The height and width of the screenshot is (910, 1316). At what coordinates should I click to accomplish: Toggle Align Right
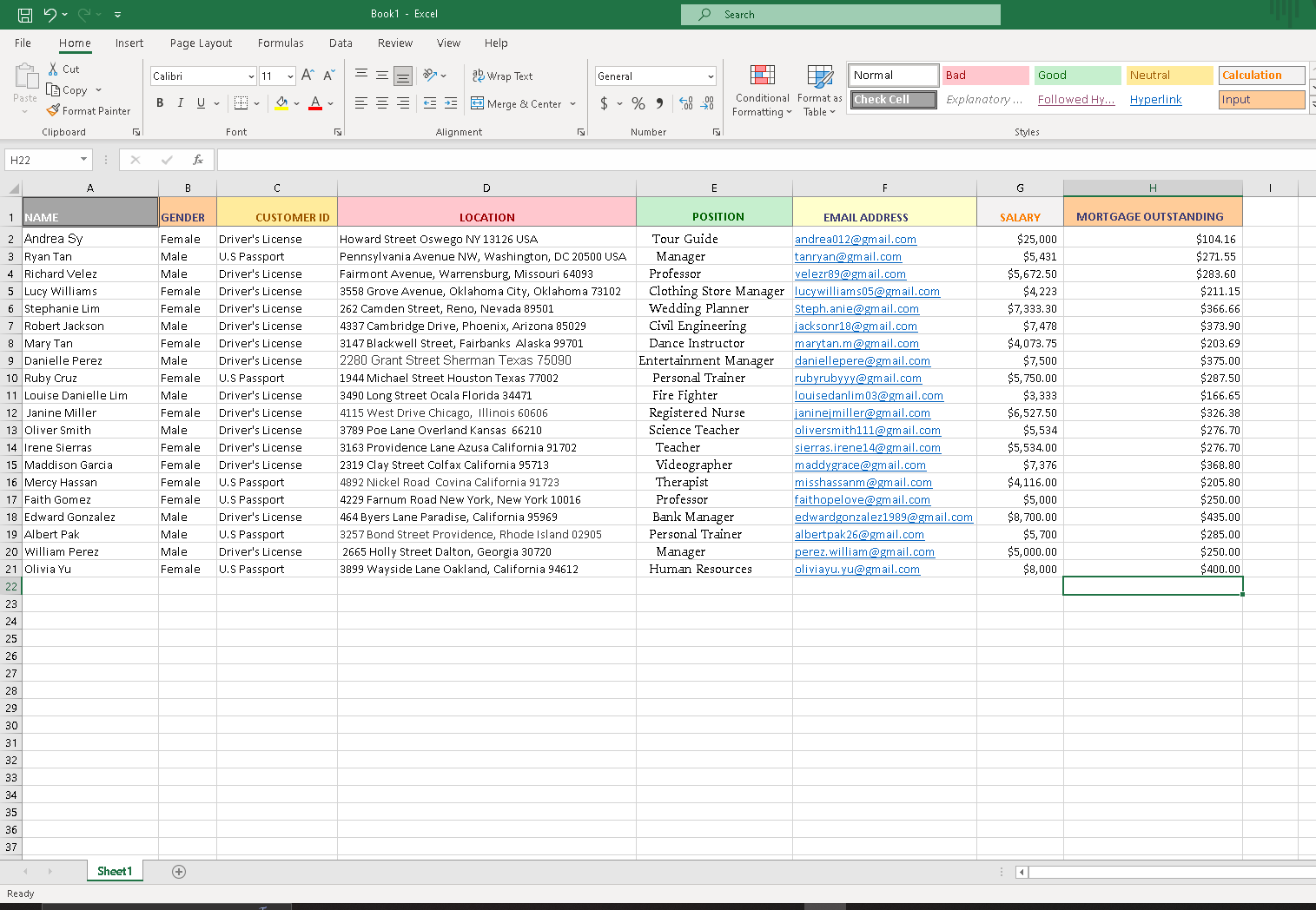pyautogui.click(x=403, y=103)
